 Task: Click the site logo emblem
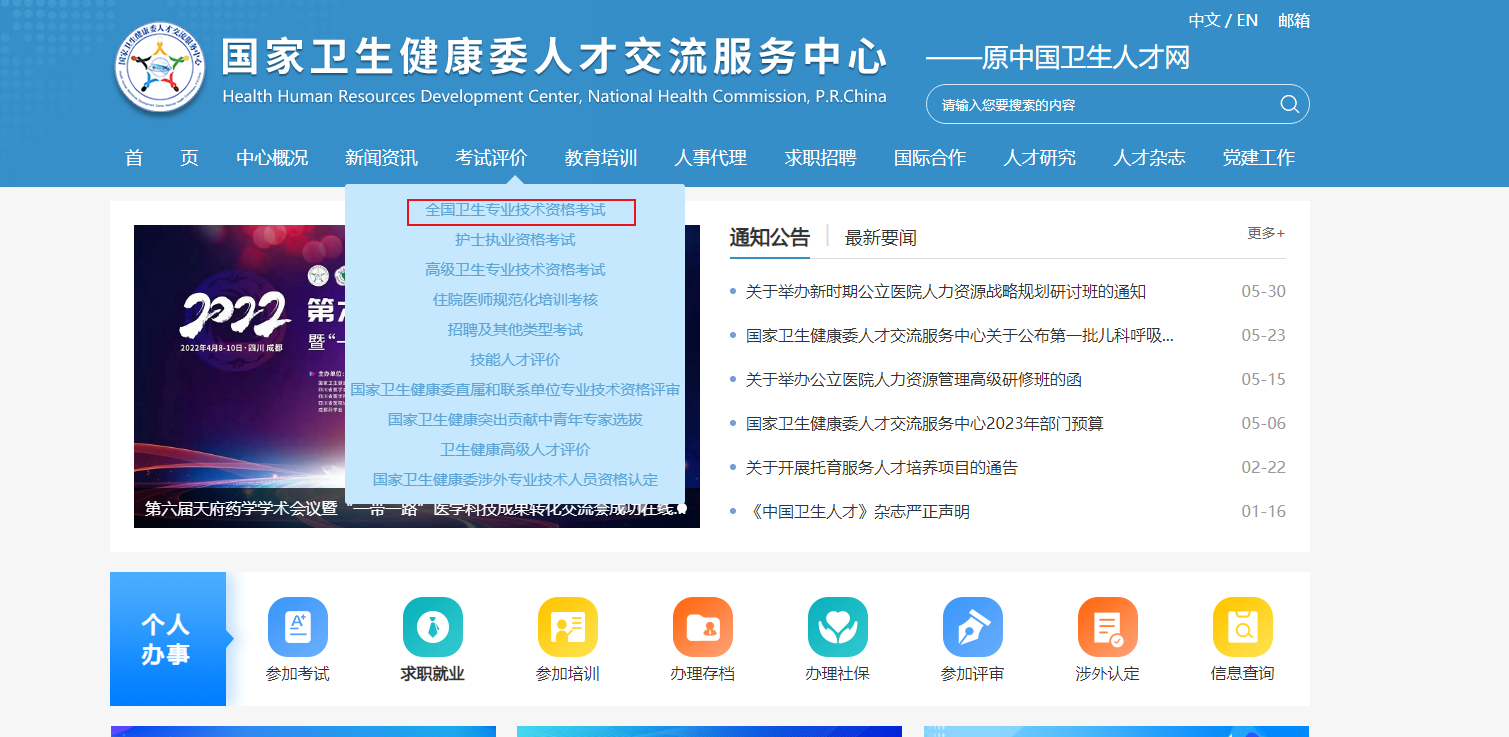[x=160, y=70]
